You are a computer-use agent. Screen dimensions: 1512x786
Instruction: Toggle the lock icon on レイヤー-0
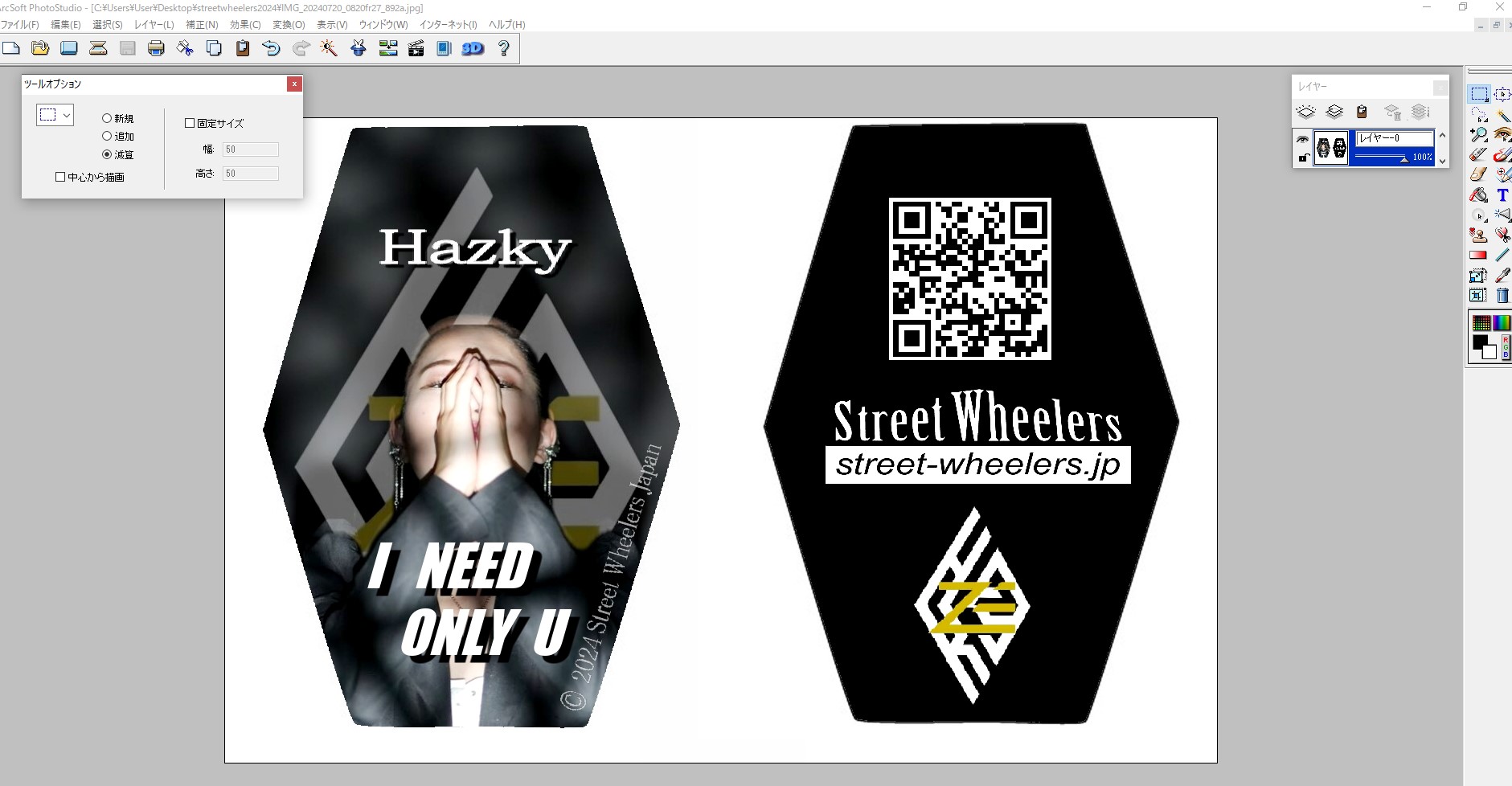point(1303,158)
